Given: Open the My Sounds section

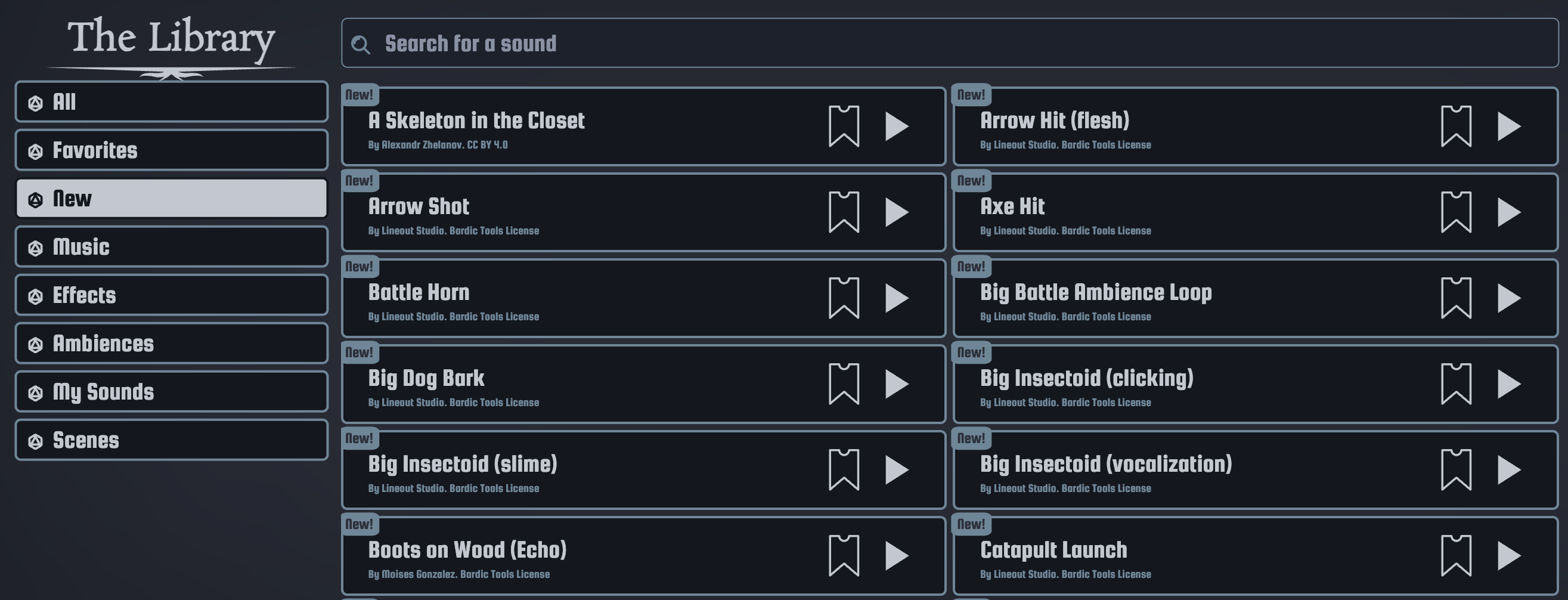Looking at the screenshot, I should pos(172,392).
